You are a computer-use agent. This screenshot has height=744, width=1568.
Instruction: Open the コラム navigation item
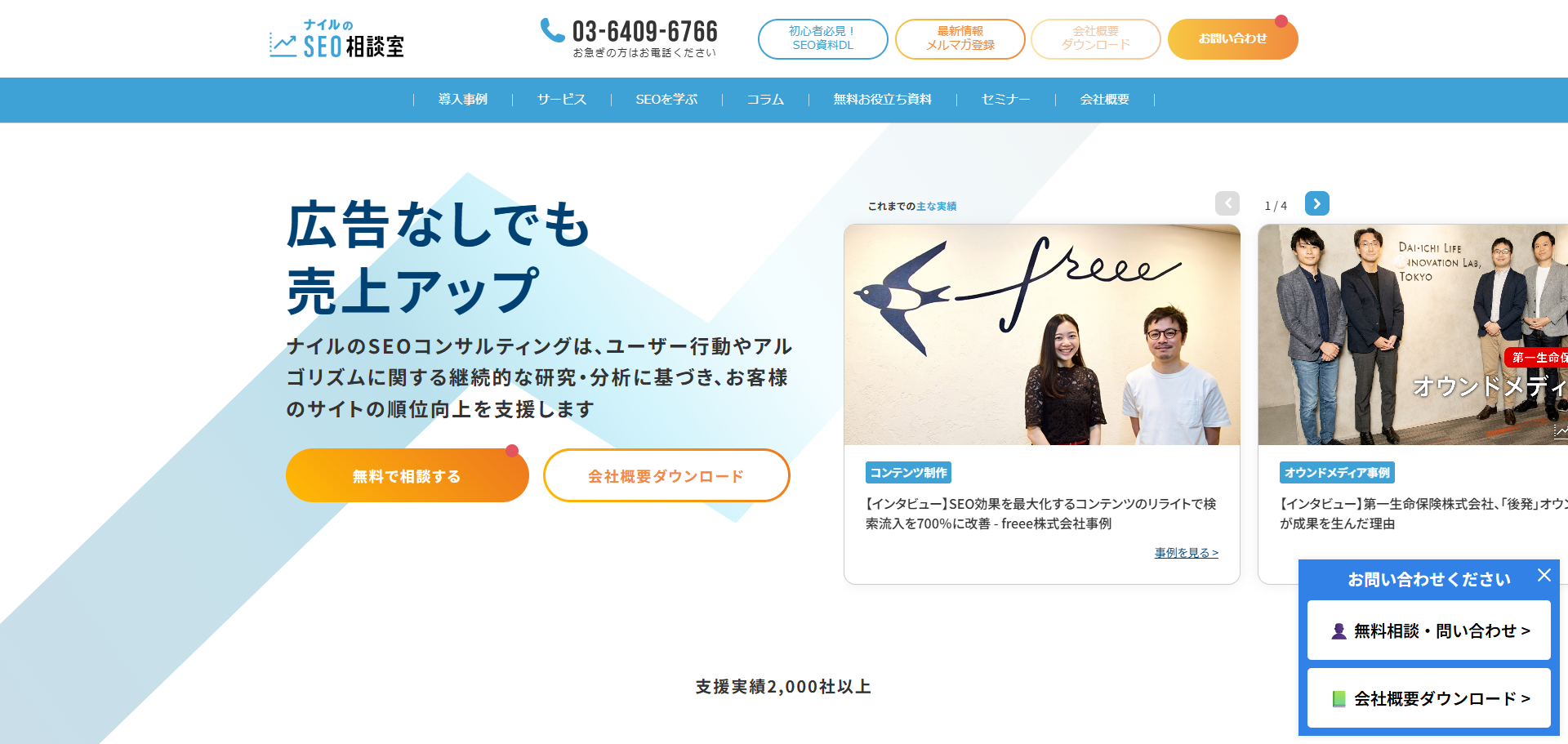tap(765, 100)
